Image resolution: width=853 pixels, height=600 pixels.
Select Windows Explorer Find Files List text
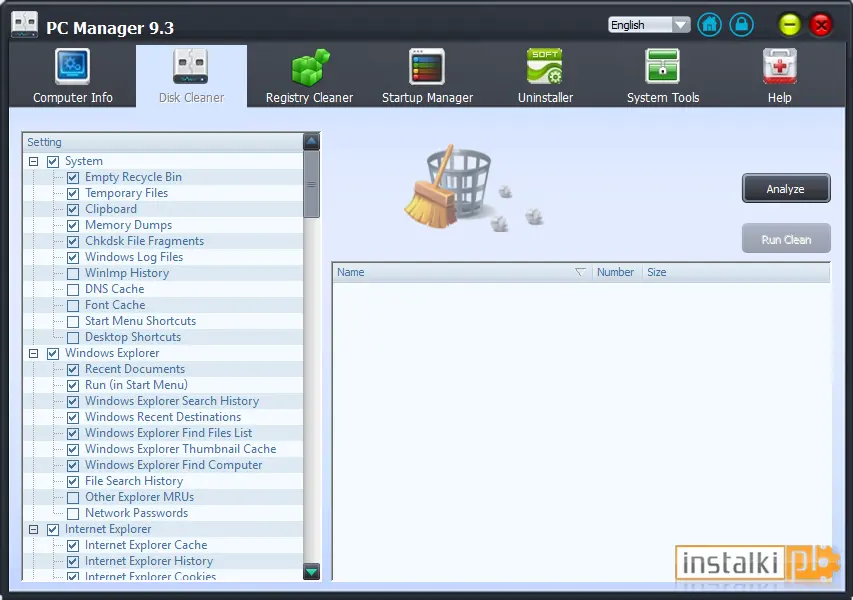[168, 433]
